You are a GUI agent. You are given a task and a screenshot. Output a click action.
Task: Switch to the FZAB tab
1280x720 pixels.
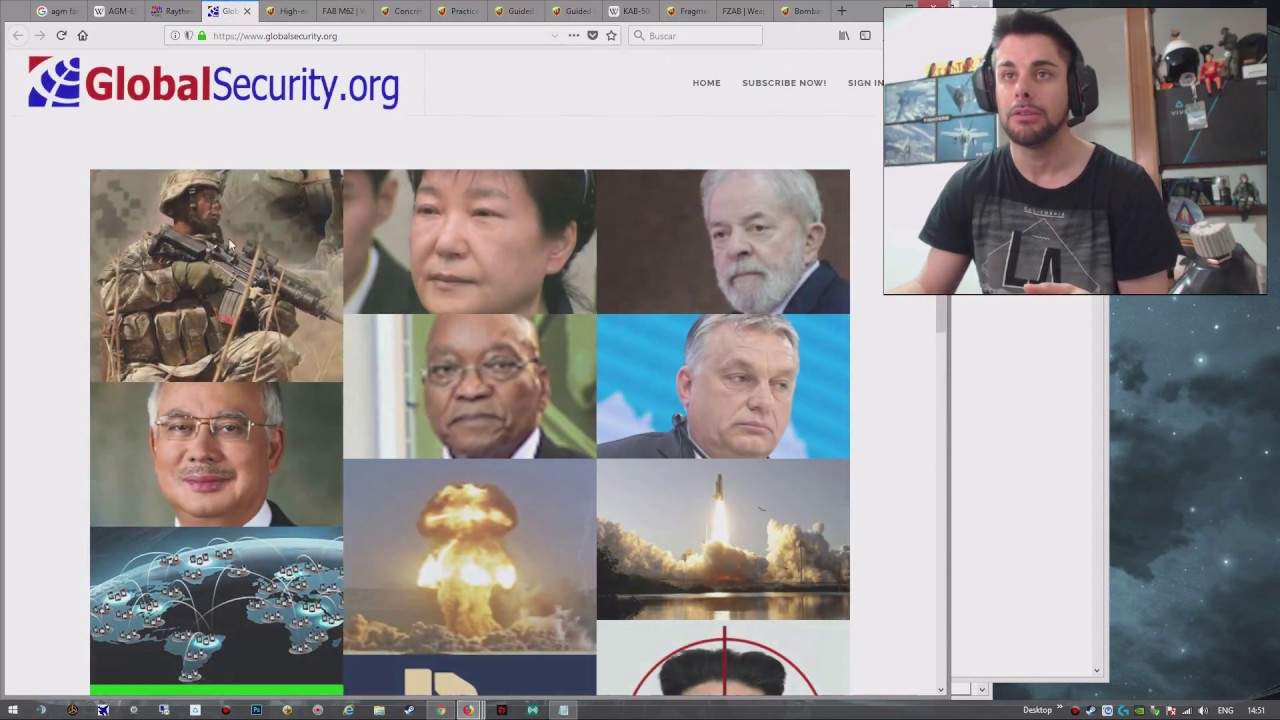pos(745,11)
